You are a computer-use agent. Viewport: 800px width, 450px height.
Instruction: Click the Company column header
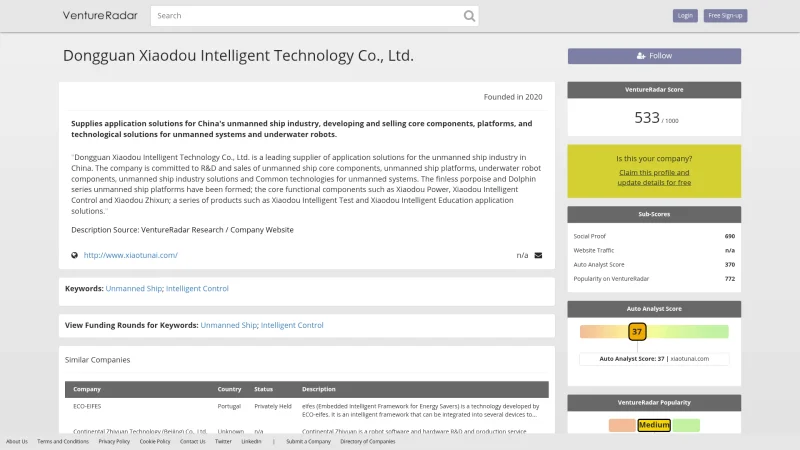point(87,389)
